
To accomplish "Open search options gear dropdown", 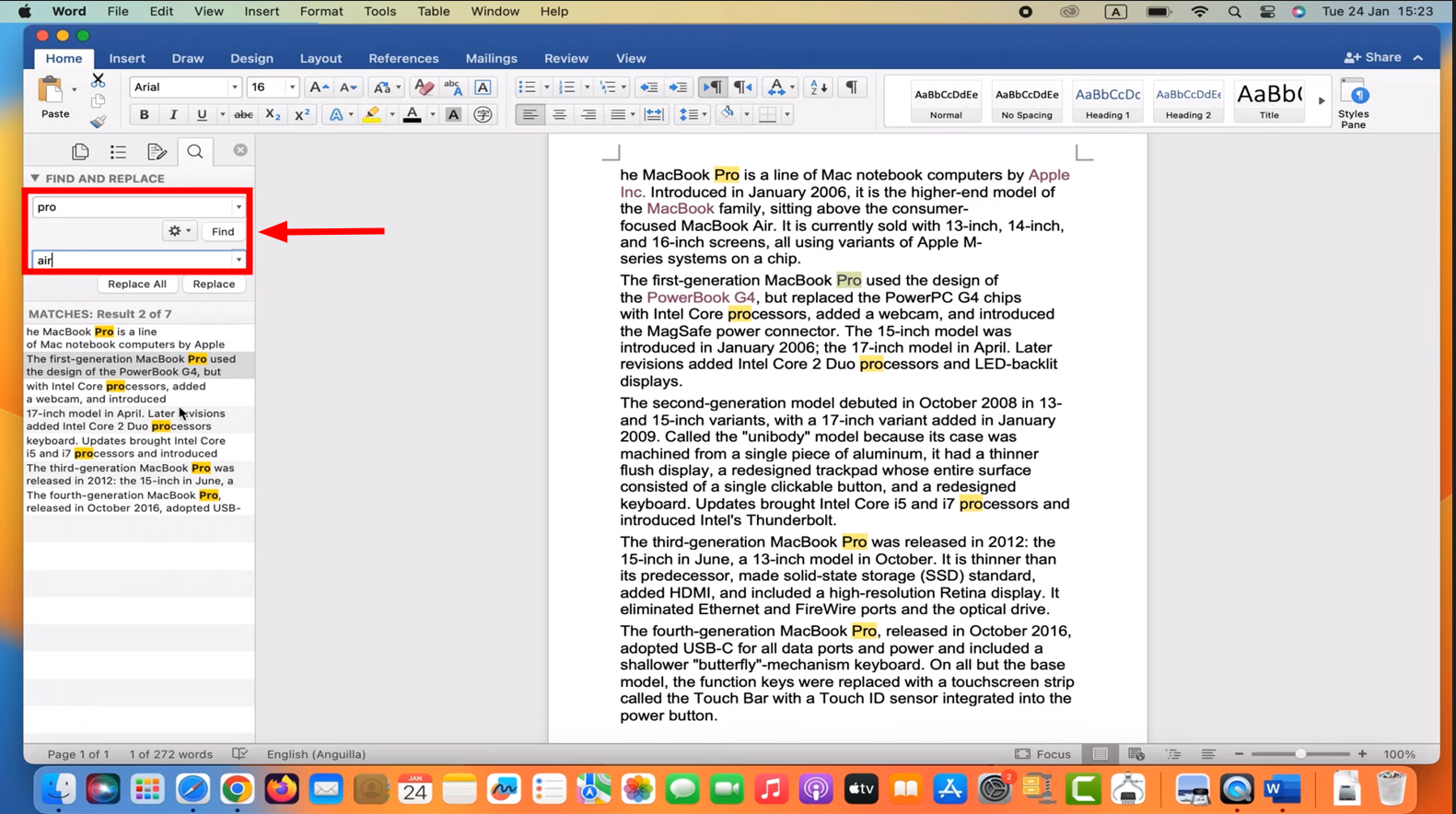I will coord(180,231).
